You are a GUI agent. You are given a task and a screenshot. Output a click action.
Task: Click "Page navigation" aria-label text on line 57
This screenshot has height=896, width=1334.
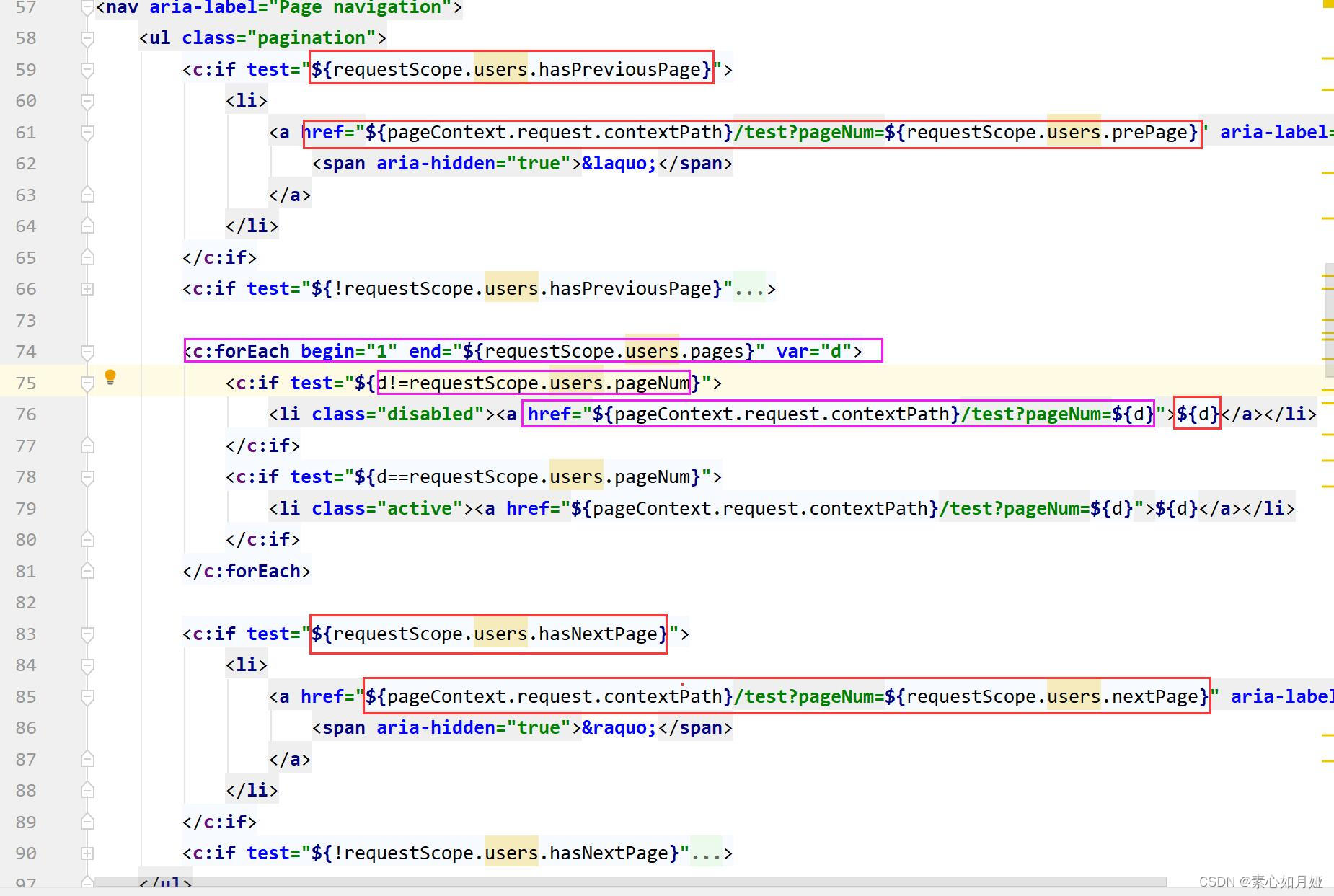pos(360,8)
